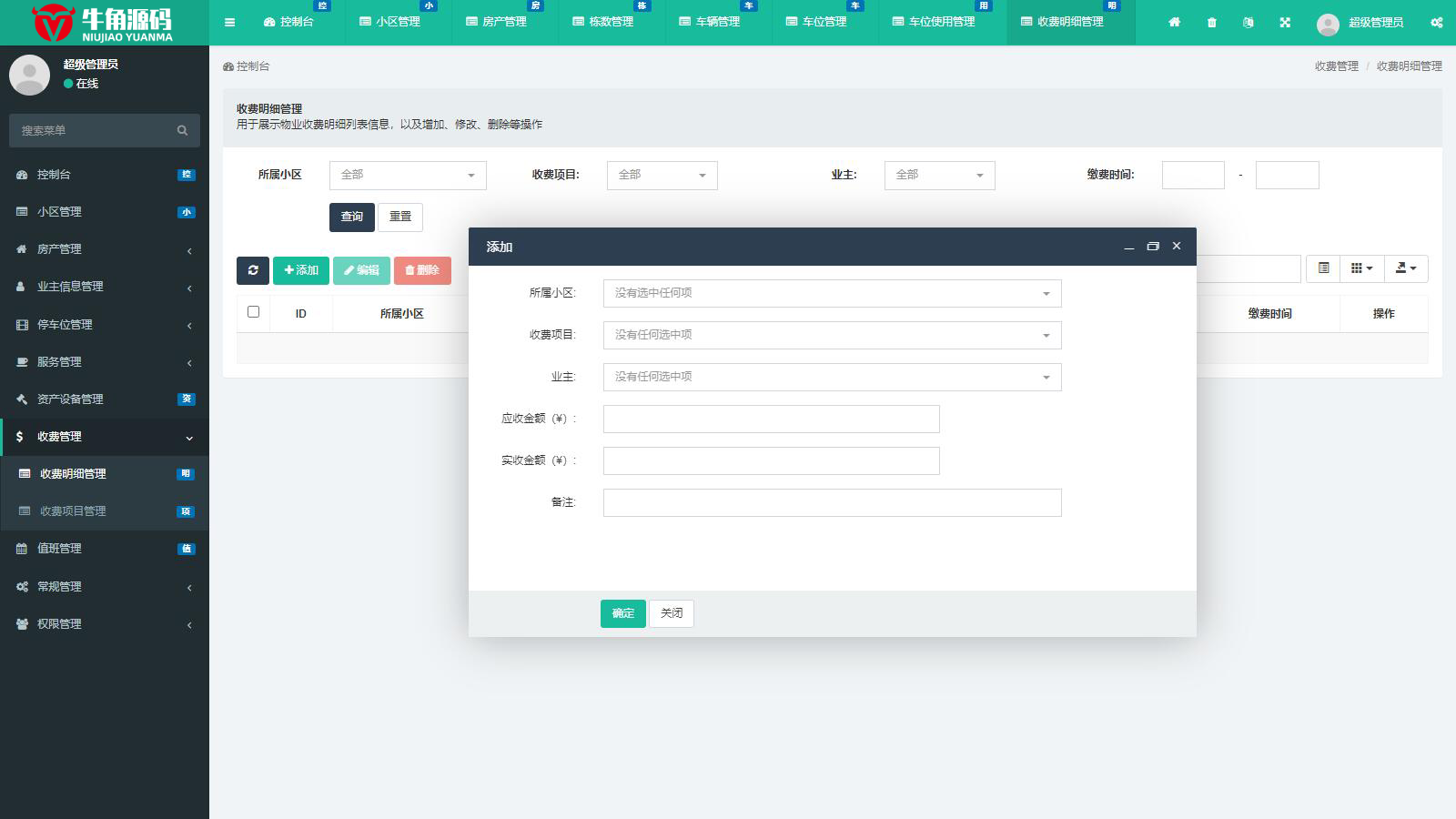1456x819 pixels.
Task: Switch to the 车位管理 top tab
Action: [x=824, y=23]
